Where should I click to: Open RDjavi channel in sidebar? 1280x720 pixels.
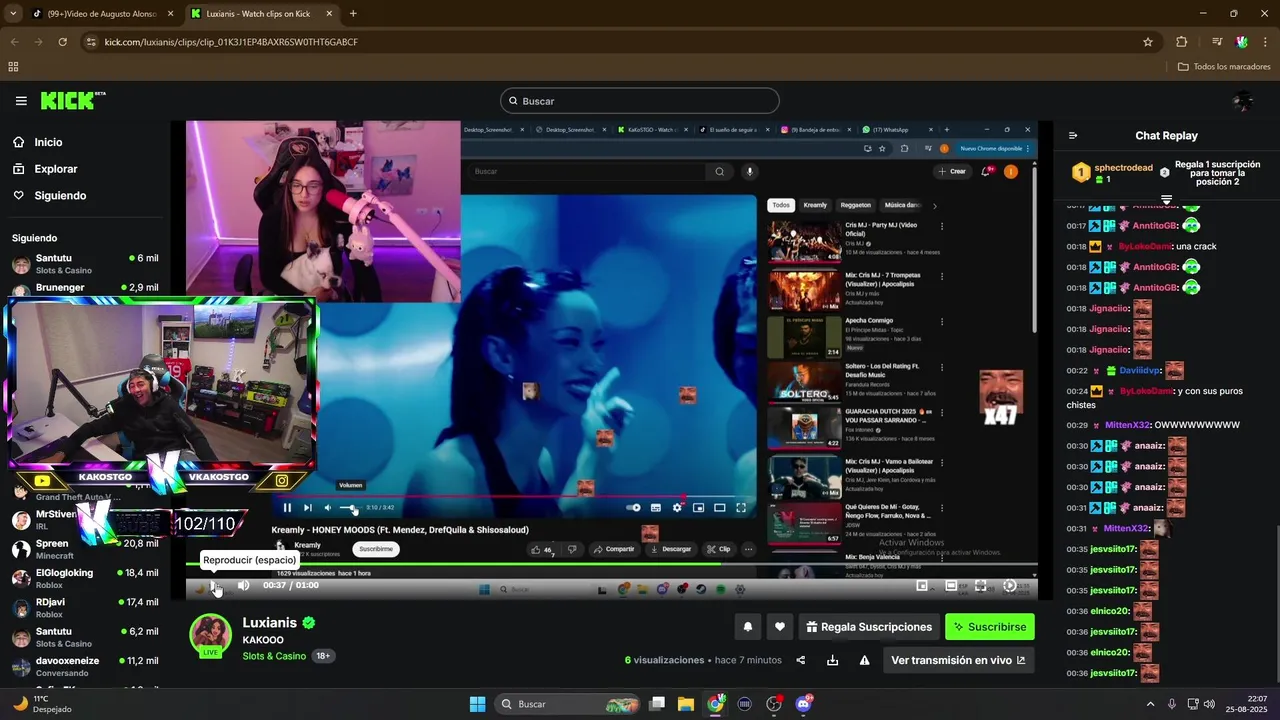[84, 608]
